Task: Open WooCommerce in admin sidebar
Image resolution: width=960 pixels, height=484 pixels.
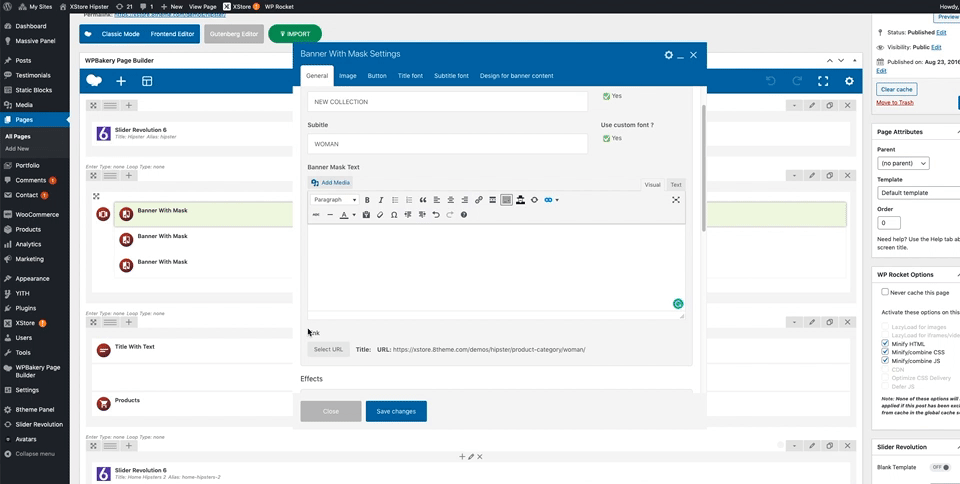Action: (x=37, y=215)
